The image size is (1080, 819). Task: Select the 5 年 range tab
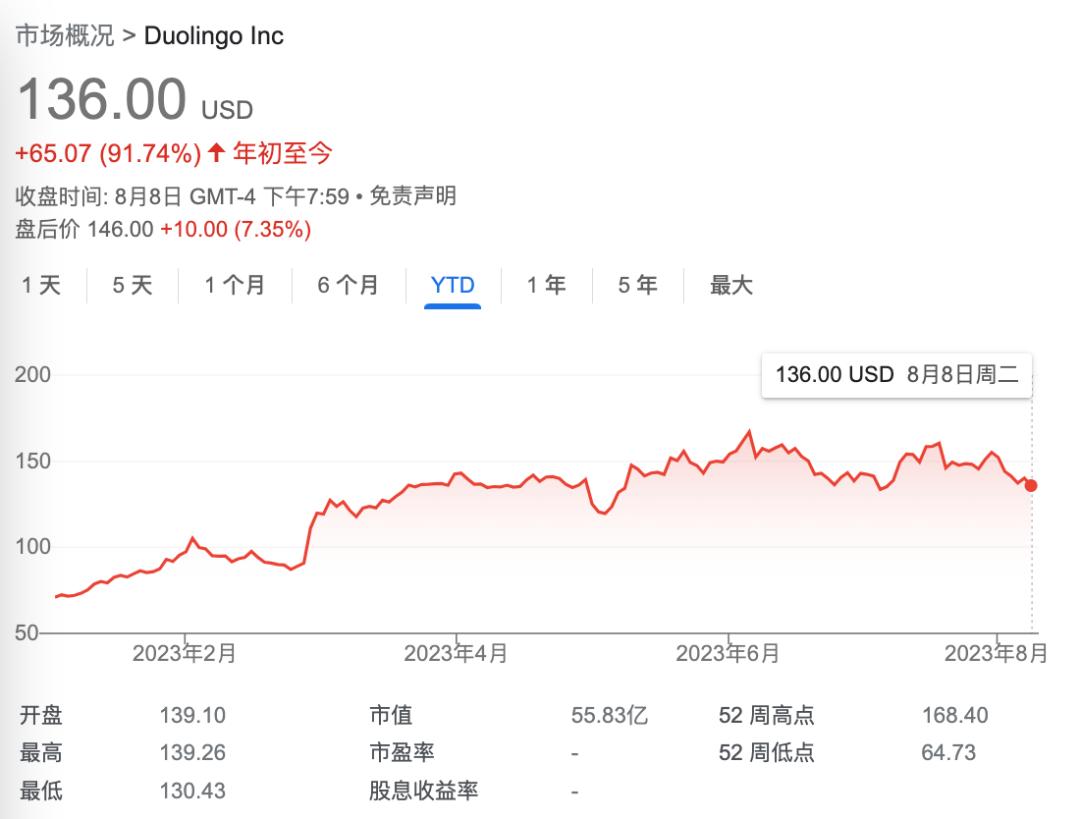tap(638, 285)
